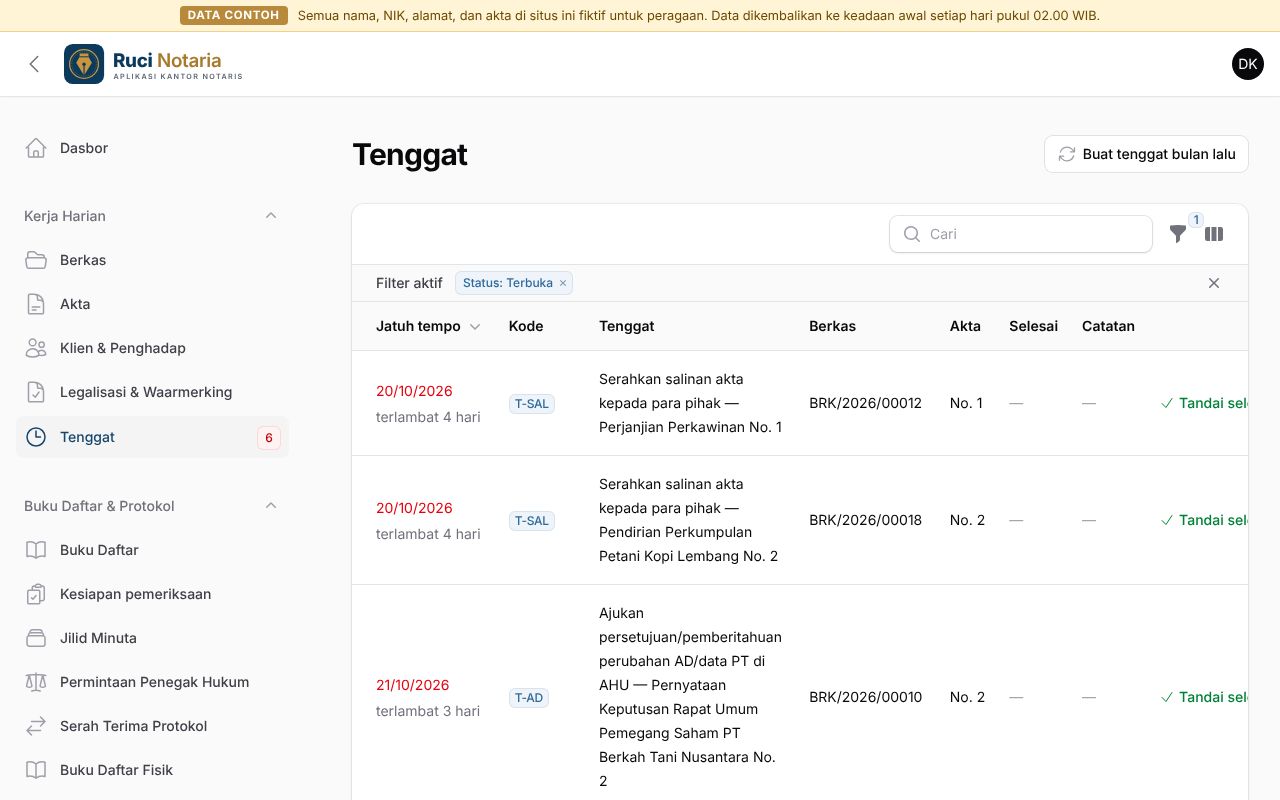Open Buku Daftar page
The height and width of the screenshot is (800, 1280).
pyautogui.click(x=153, y=550)
